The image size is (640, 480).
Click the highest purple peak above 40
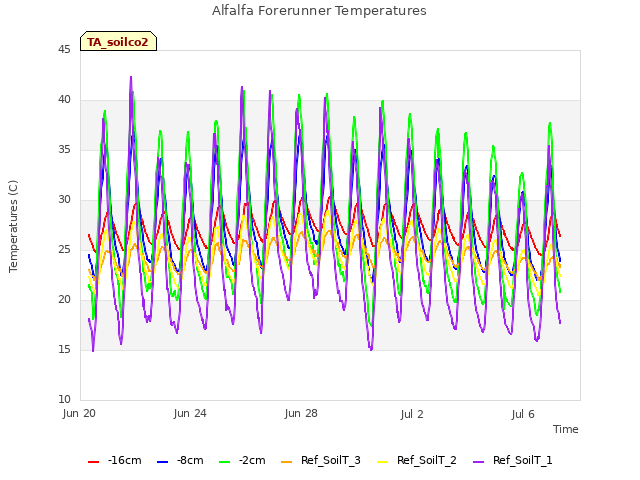[131, 77]
